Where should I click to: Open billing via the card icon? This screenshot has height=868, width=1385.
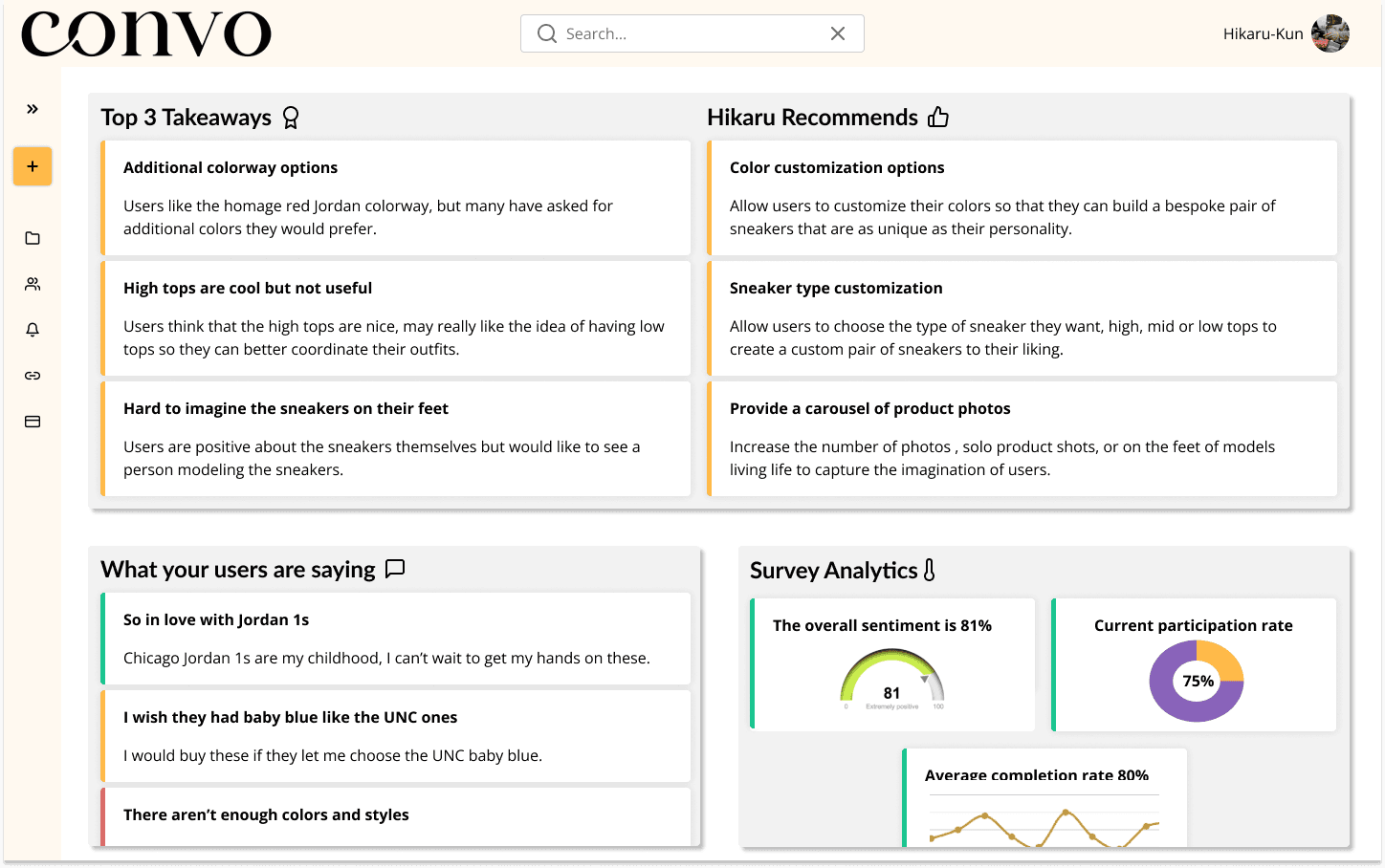[x=32, y=421]
